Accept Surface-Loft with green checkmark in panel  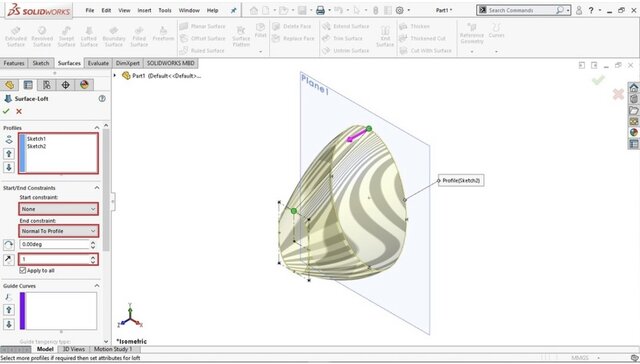pos(6,111)
